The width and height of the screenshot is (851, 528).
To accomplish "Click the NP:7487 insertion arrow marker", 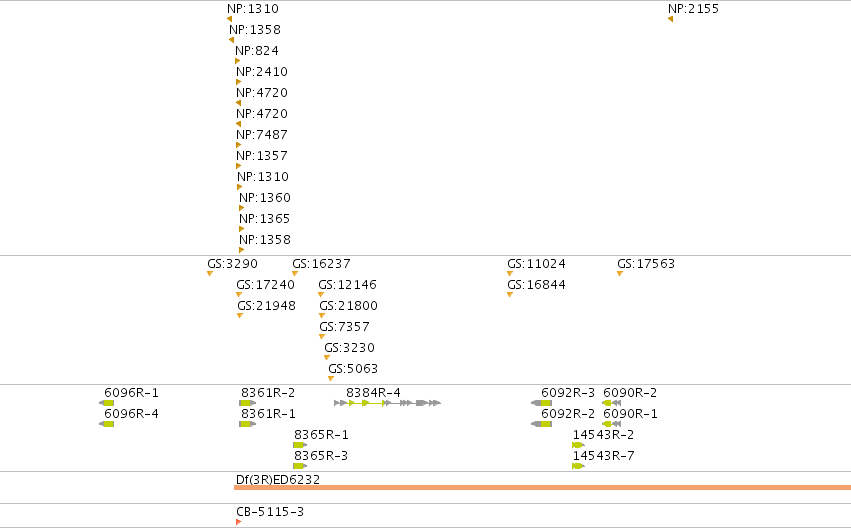I will (238, 145).
